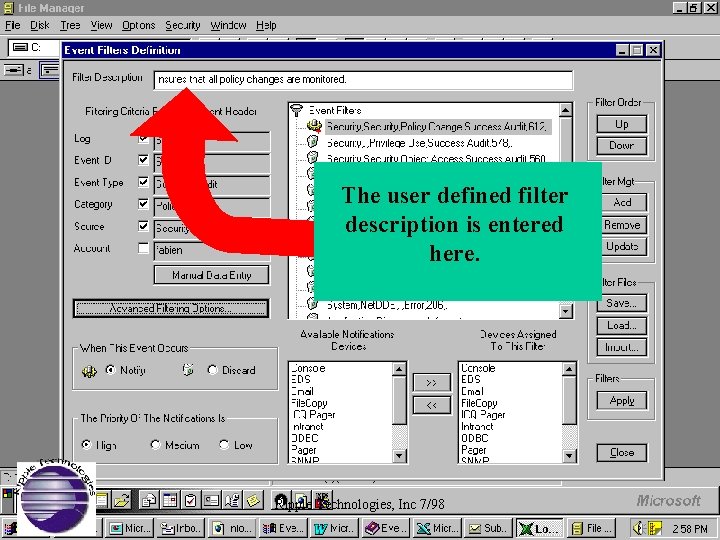Set notification priority to Medium
720x540 pixels.
(x=155, y=444)
